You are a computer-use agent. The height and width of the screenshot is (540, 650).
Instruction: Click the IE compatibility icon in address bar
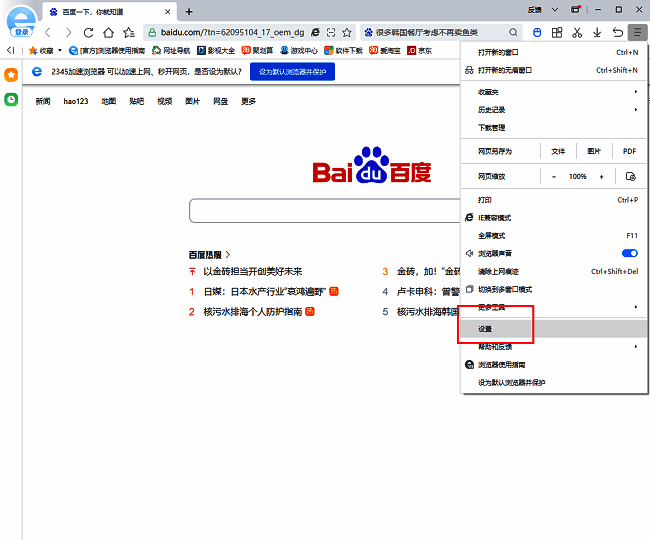tap(315, 32)
